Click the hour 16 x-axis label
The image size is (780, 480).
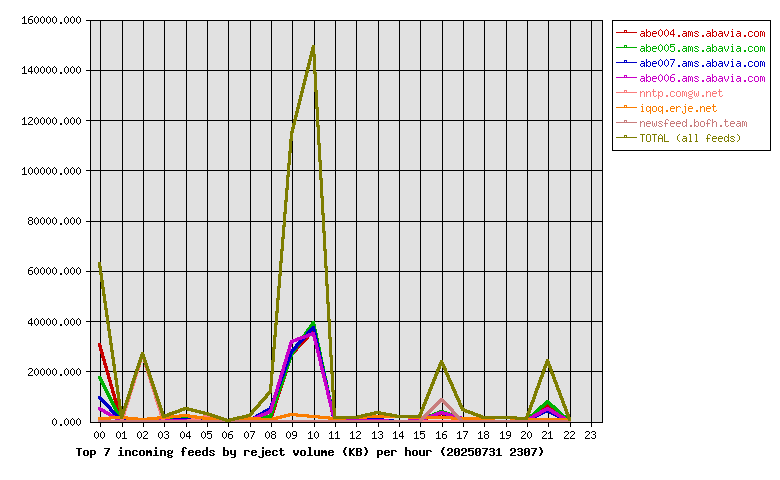coord(441,435)
